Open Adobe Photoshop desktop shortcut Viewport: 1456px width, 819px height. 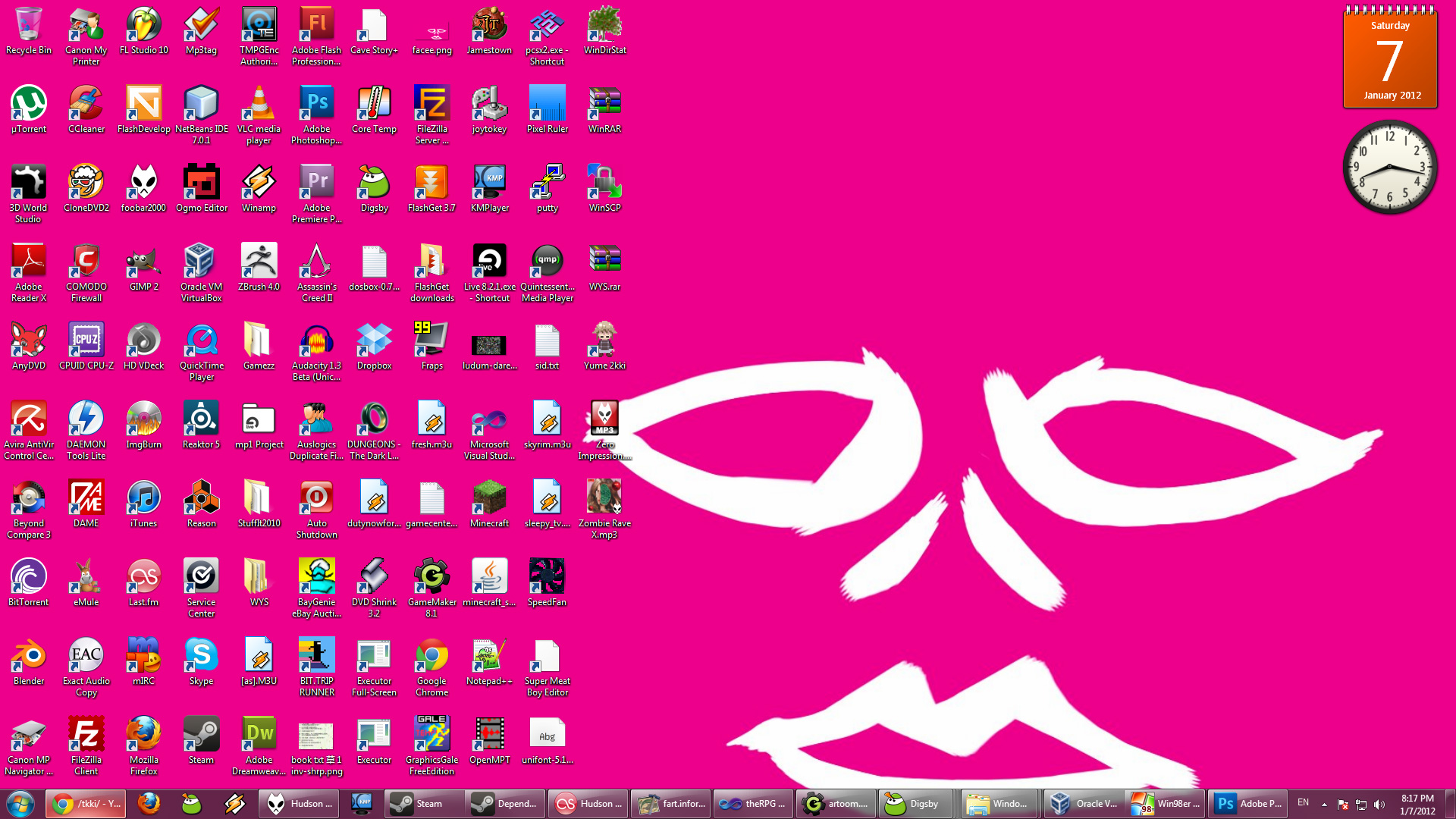pos(317,115)
